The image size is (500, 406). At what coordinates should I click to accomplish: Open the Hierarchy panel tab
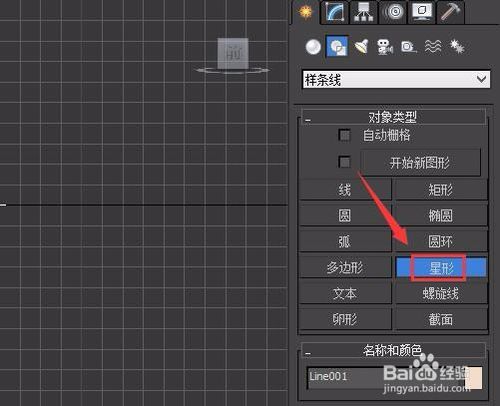364,12
